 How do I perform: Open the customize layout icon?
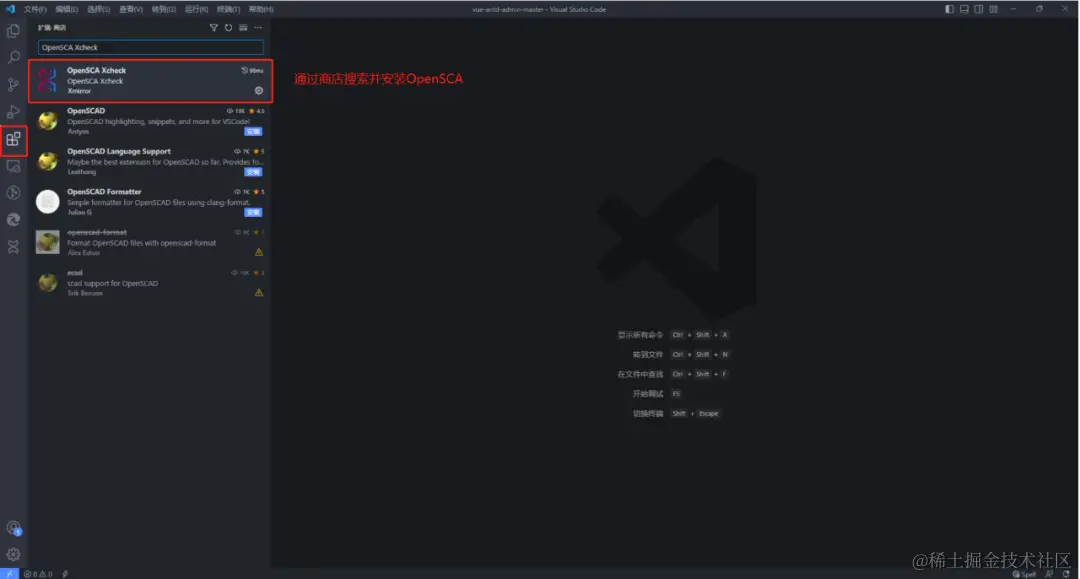pyautogui.click(x=993, y=9)
